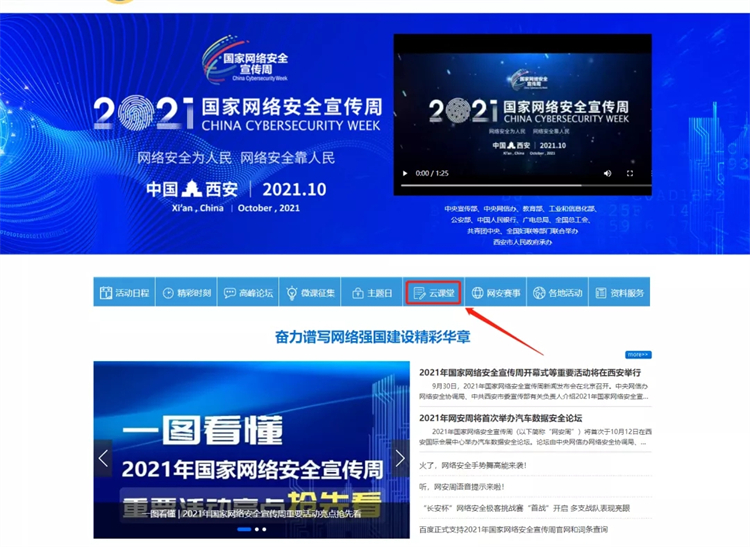Open the 高峰论坛 menu item
Viewport: 750px width, 547px height.
tap(248, 293)
